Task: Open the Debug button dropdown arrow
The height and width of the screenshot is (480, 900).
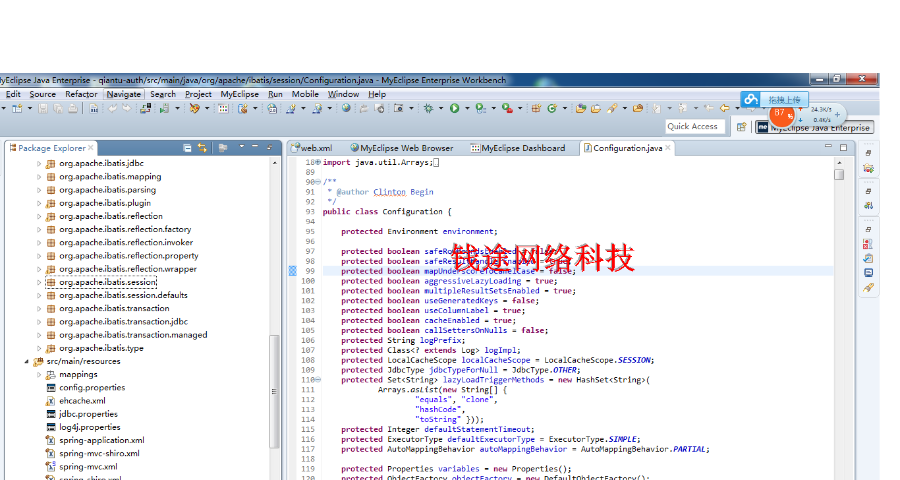Action: 440,108
